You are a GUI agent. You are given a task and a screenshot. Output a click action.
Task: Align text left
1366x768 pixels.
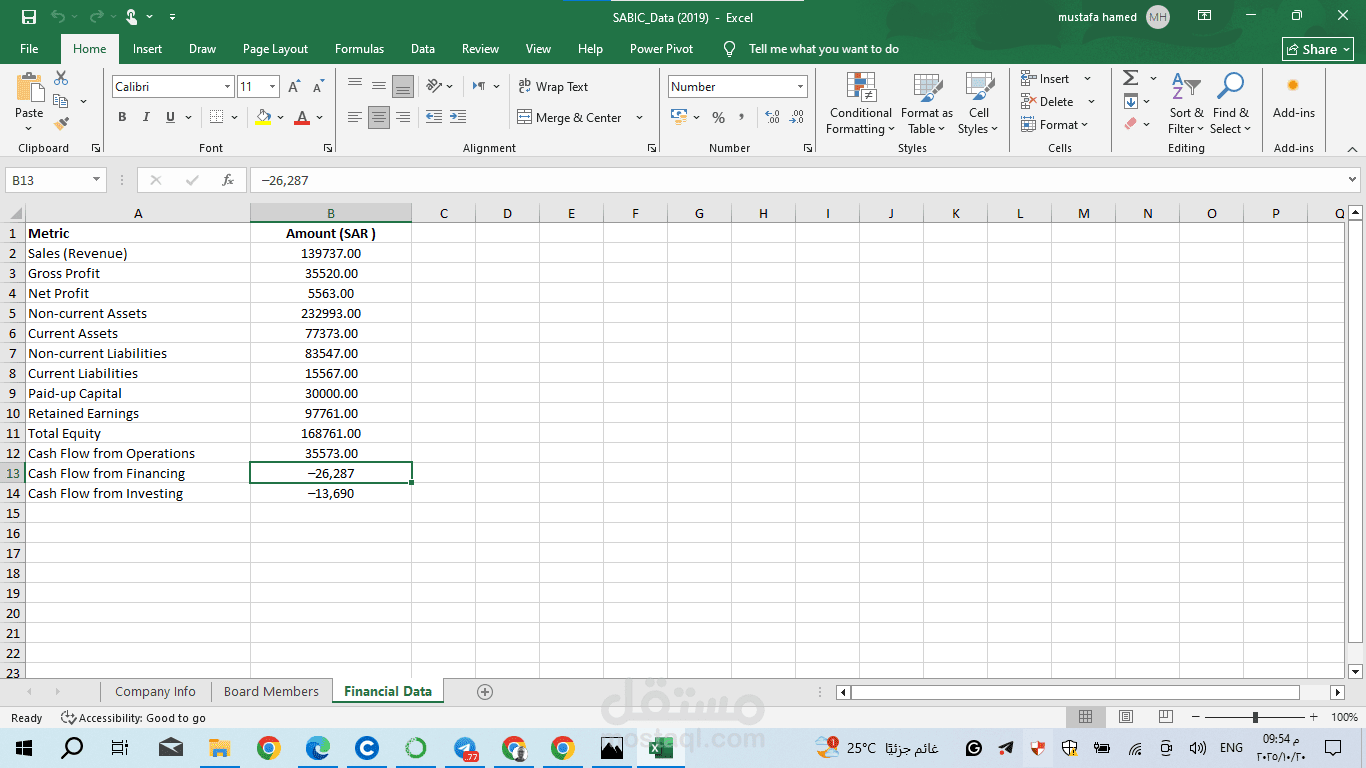(354, 117)
